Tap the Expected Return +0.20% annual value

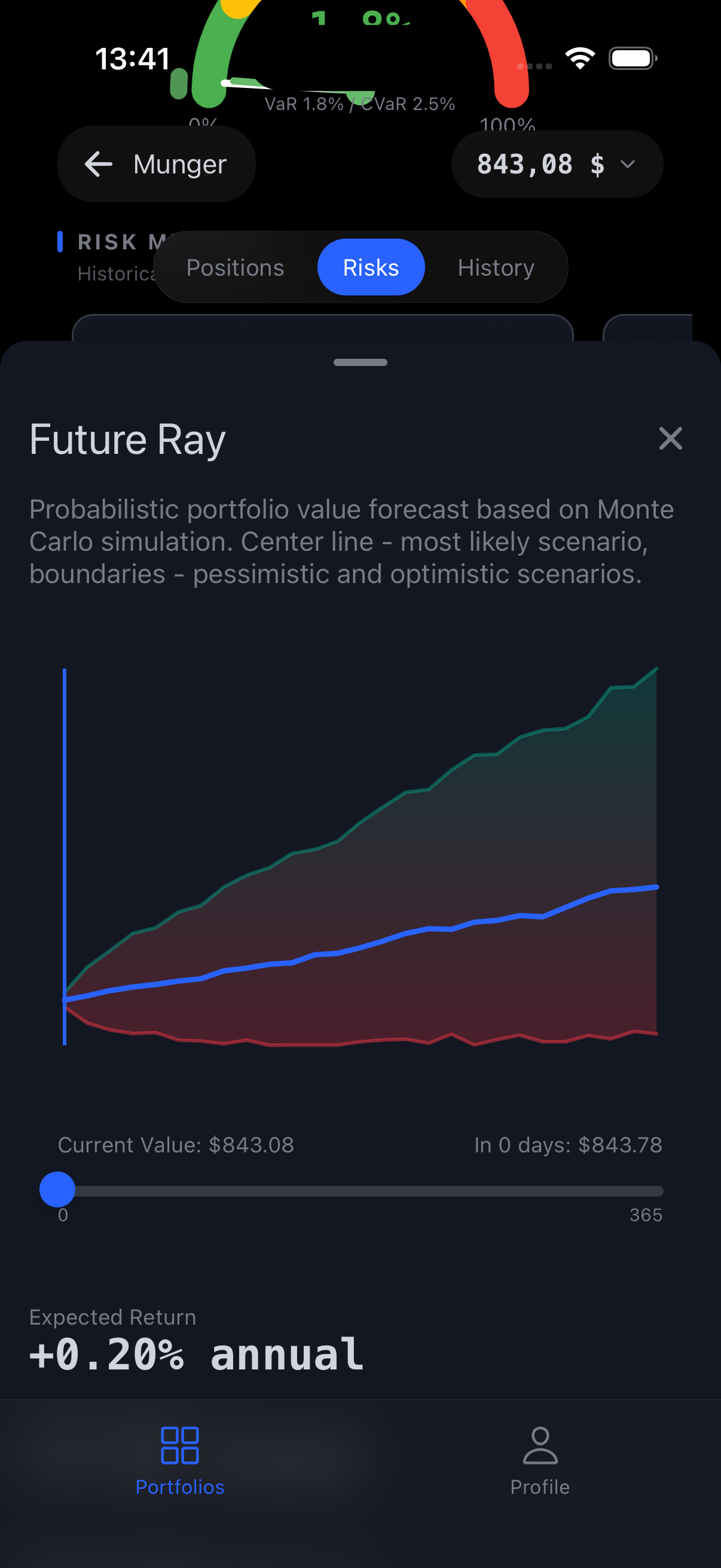pos(195,1357)
